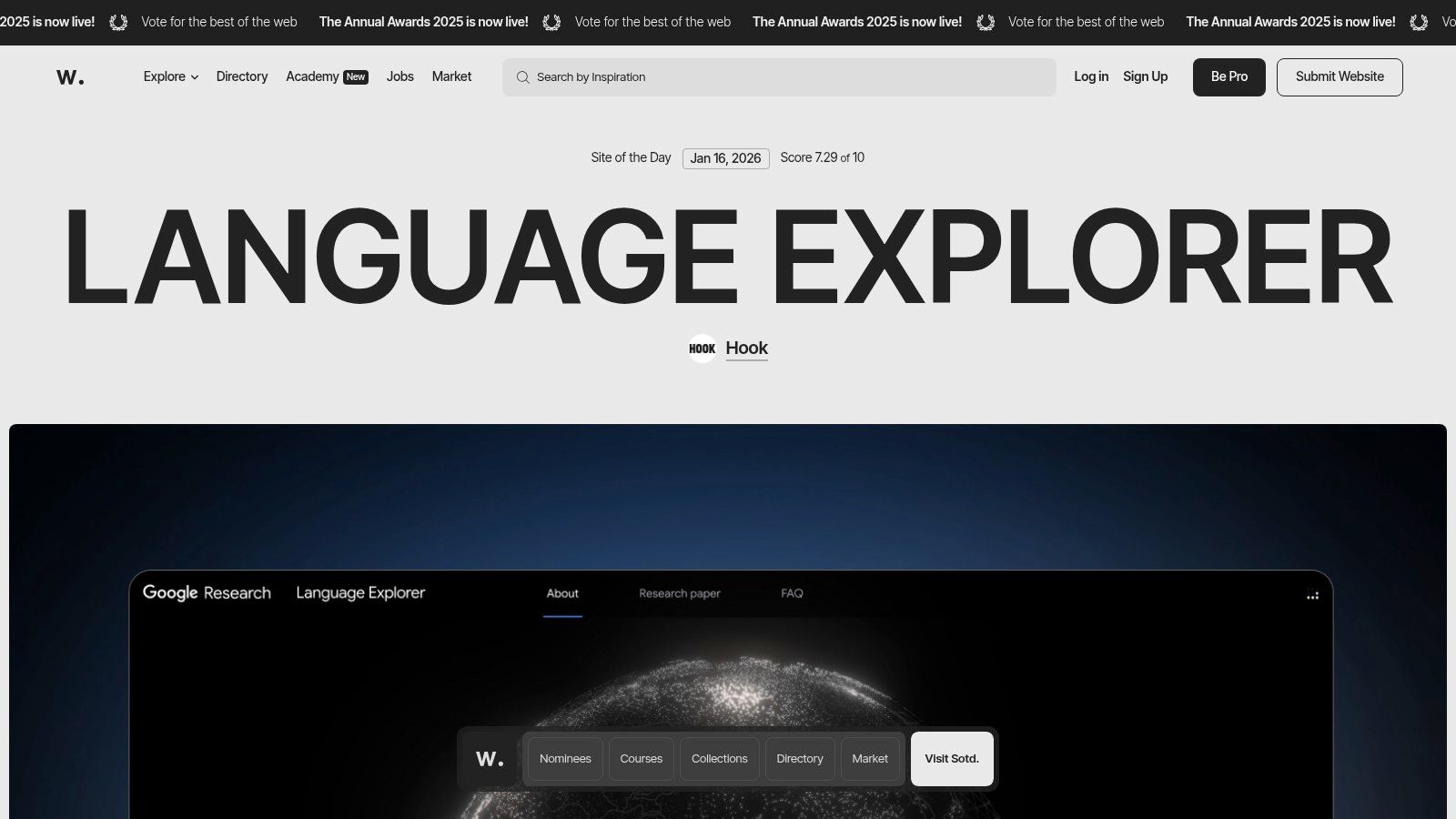This screenshot has width=1456, height=819.
Task: Click Submit Website
Action: [1339, 76]
